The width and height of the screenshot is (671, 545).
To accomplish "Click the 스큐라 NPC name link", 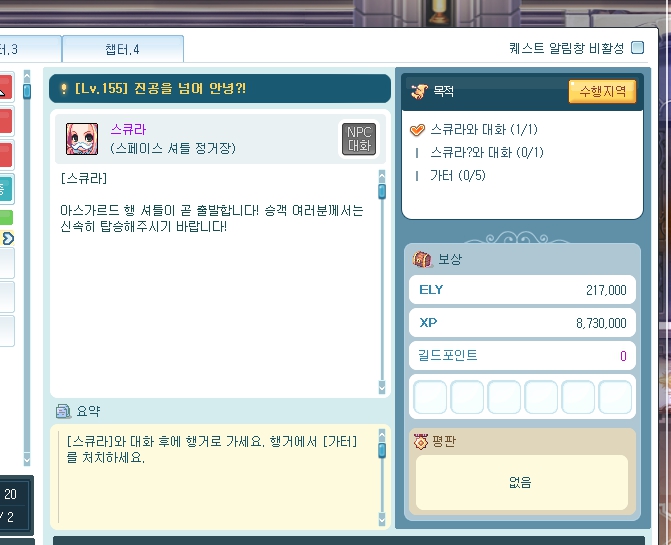I will (x=128, y=129).
